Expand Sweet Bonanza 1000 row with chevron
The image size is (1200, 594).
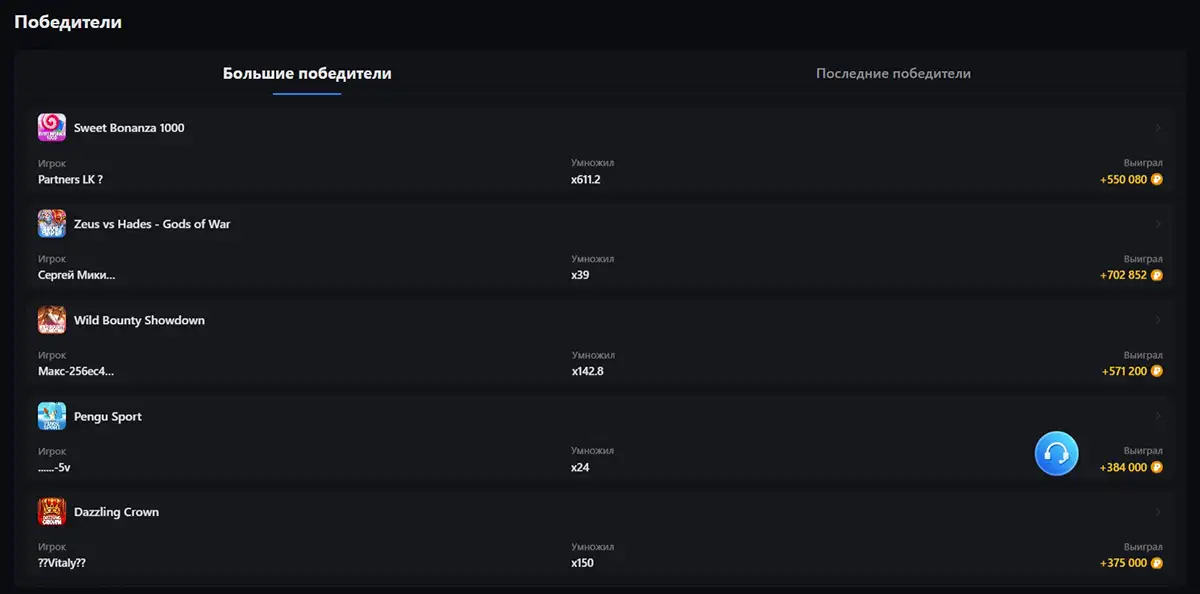1158,128
